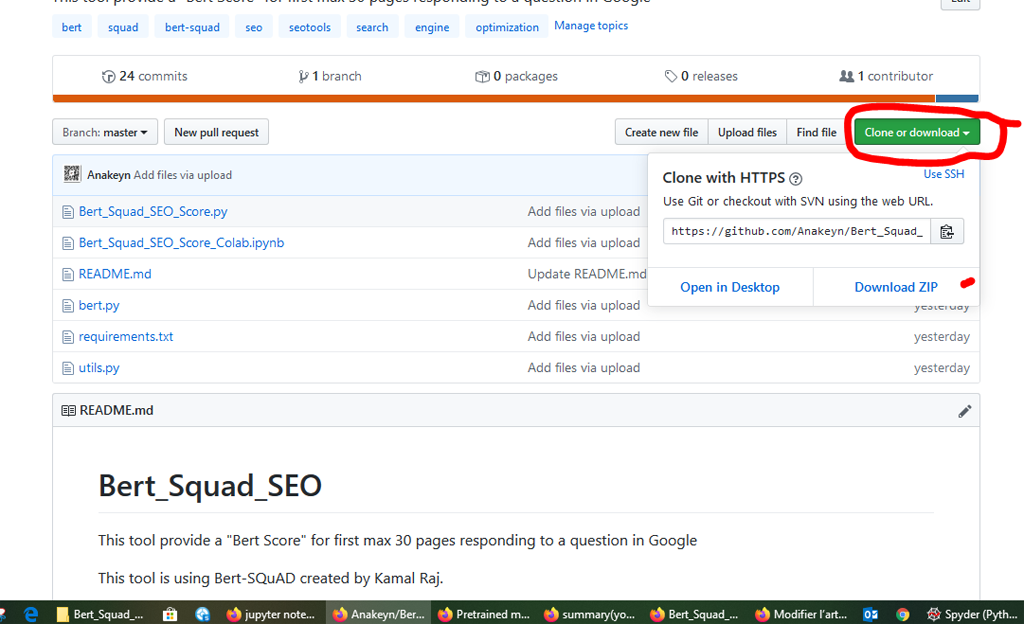Click the book icon in README.md header
Viewport: 1024px width, 624px height.
coord(69,411)
